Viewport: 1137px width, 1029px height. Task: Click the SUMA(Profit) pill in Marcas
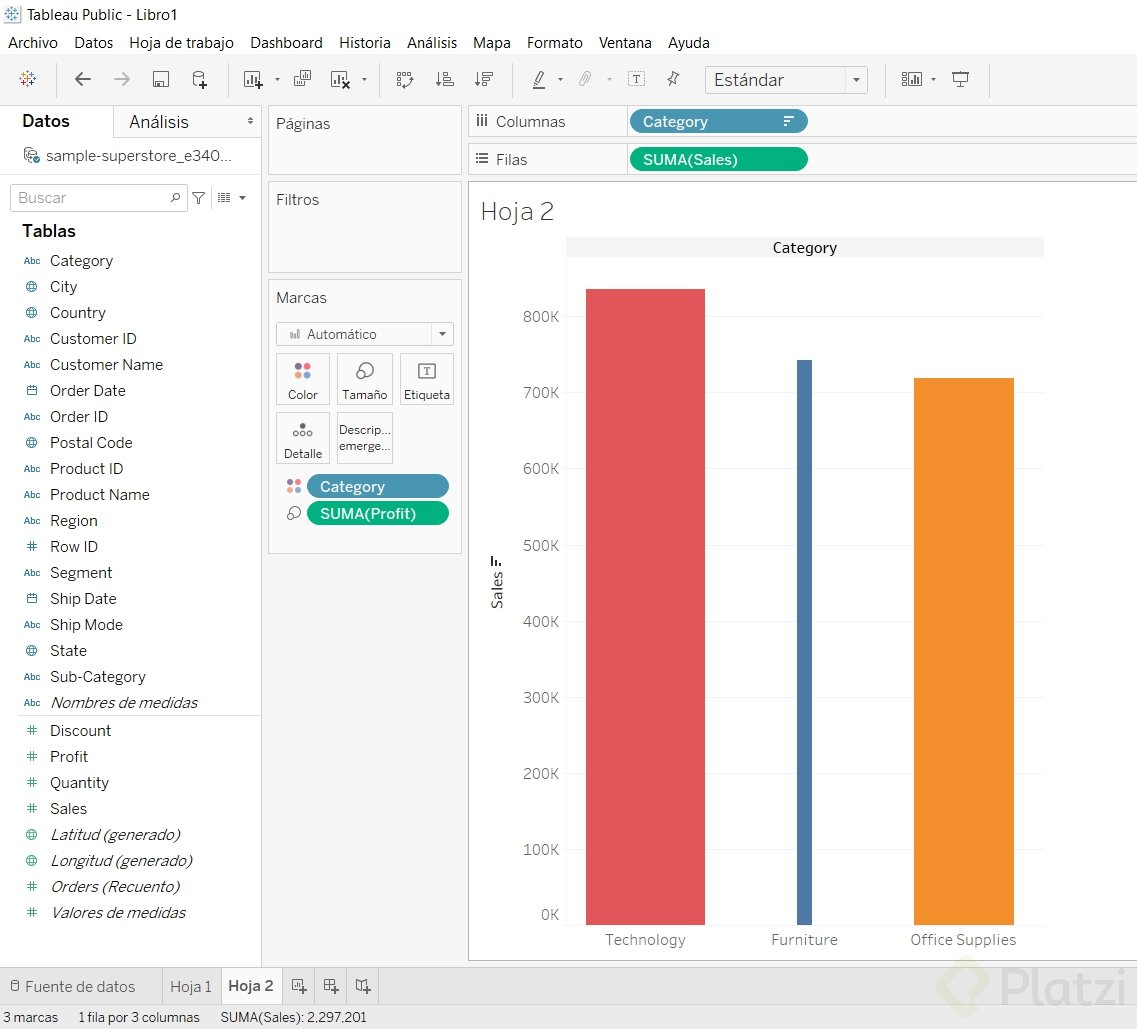[x=378, y=513]
